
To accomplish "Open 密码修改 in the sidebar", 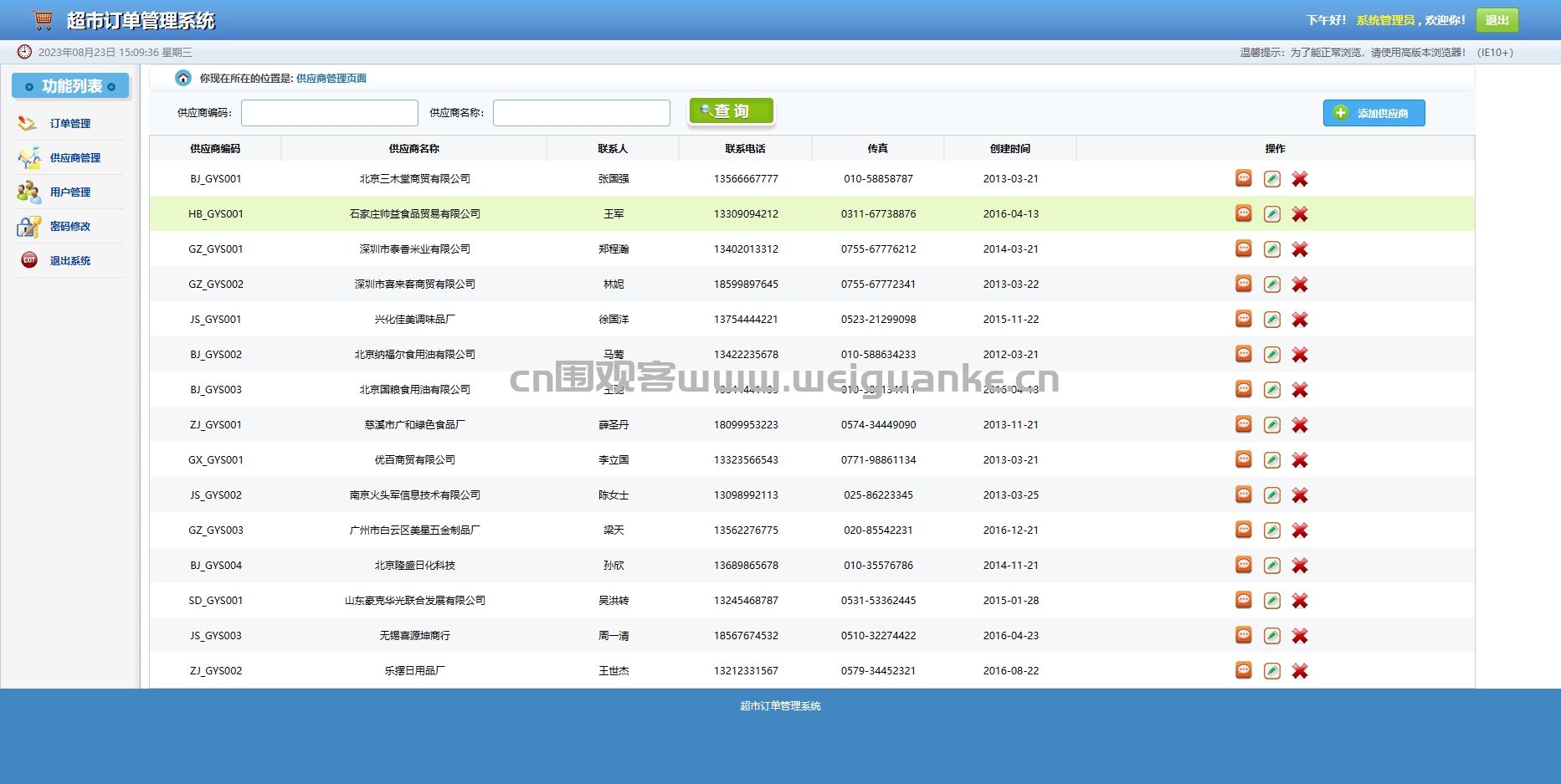I will [70, 227].
